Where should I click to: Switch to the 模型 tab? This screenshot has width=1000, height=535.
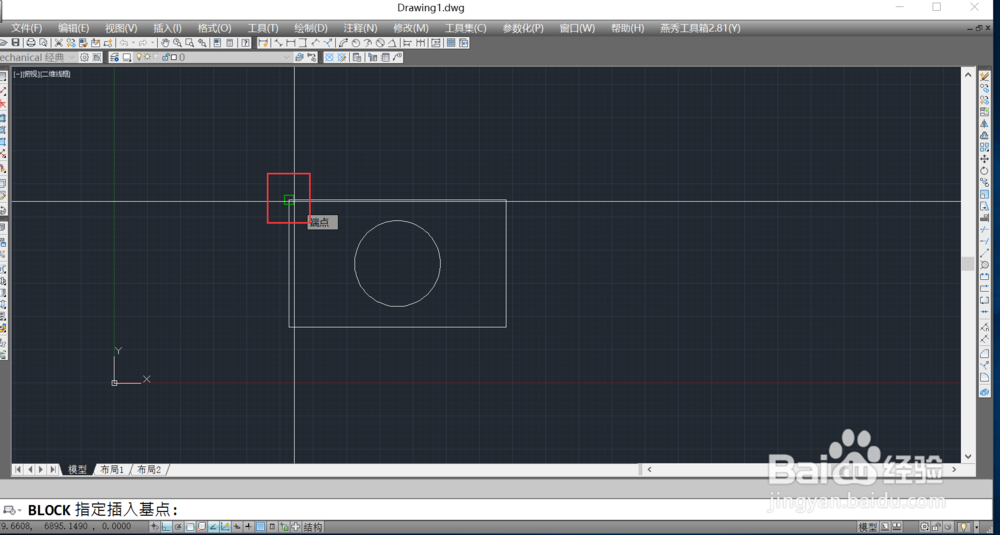[77, 469]
